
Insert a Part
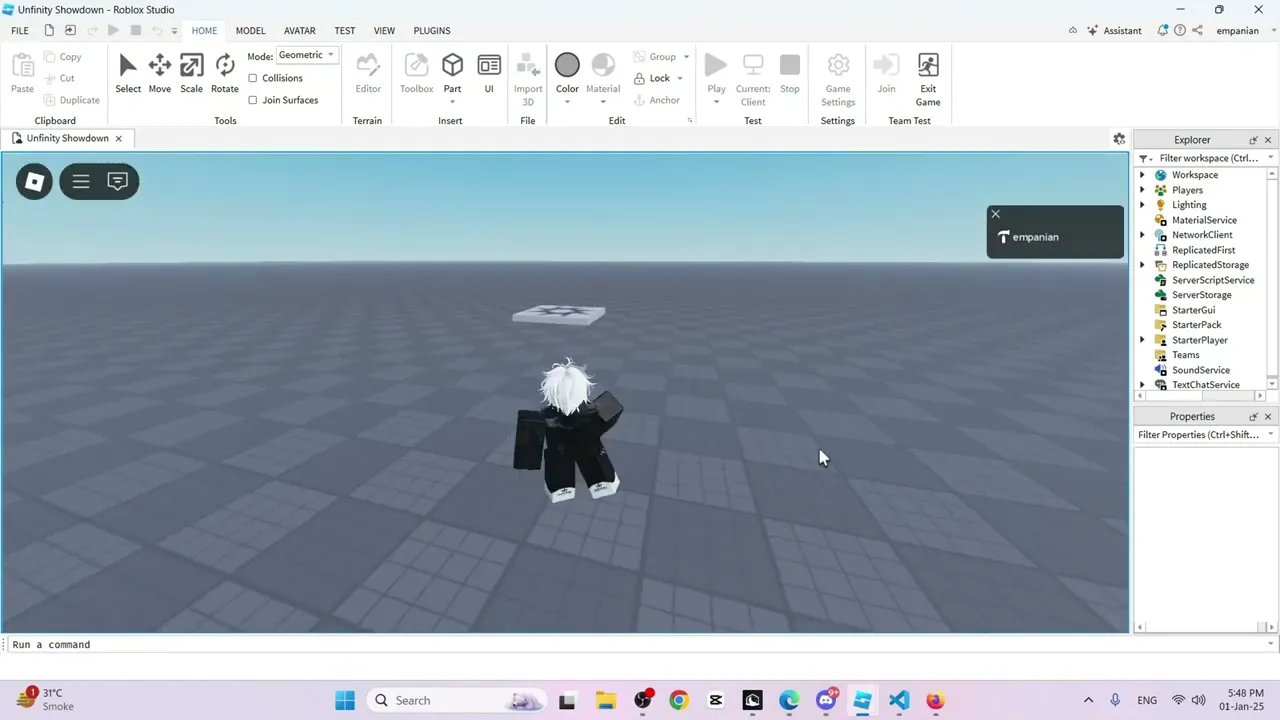point(452,67)
